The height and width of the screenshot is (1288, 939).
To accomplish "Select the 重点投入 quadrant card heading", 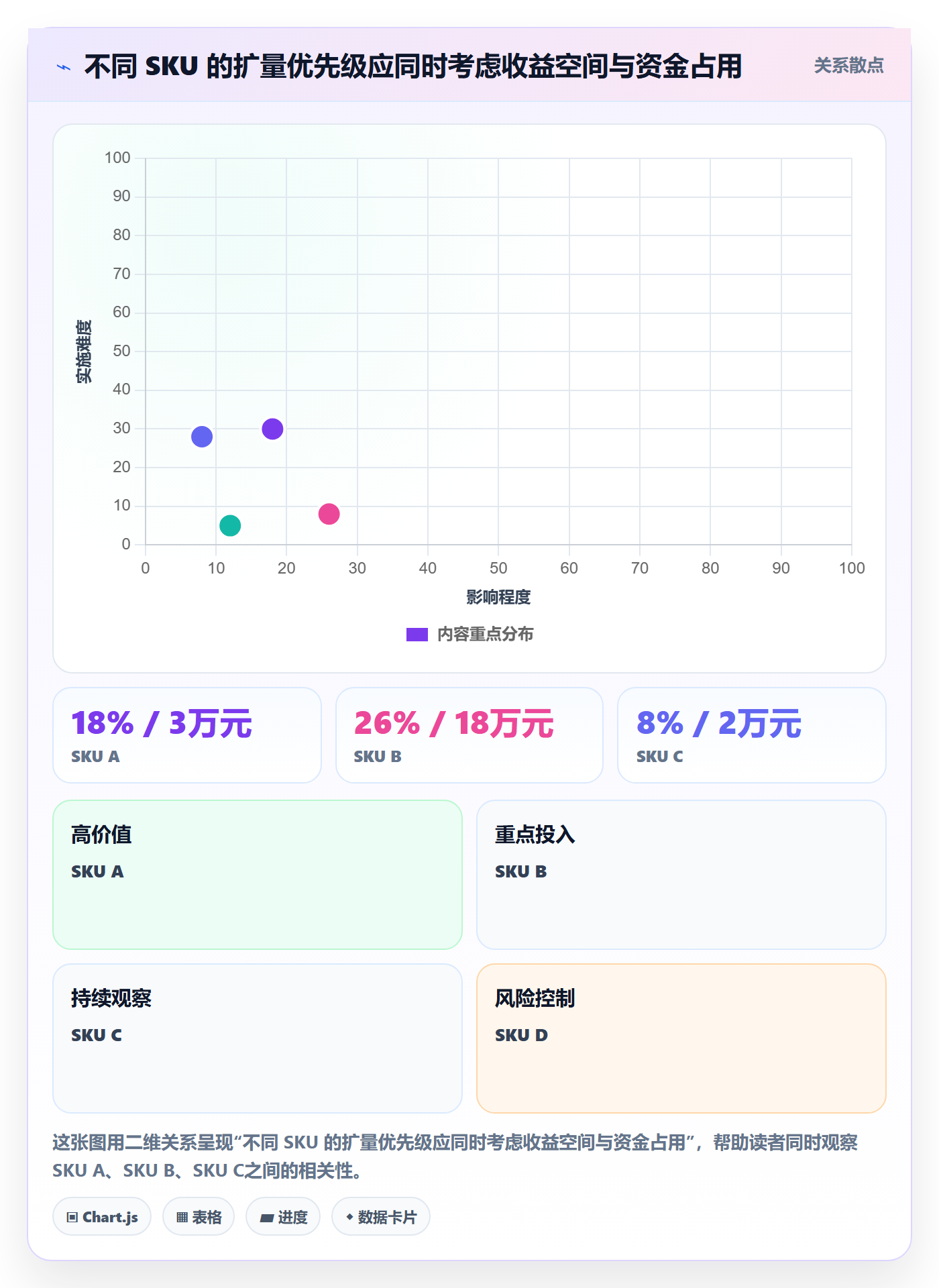I will point(535,835).
